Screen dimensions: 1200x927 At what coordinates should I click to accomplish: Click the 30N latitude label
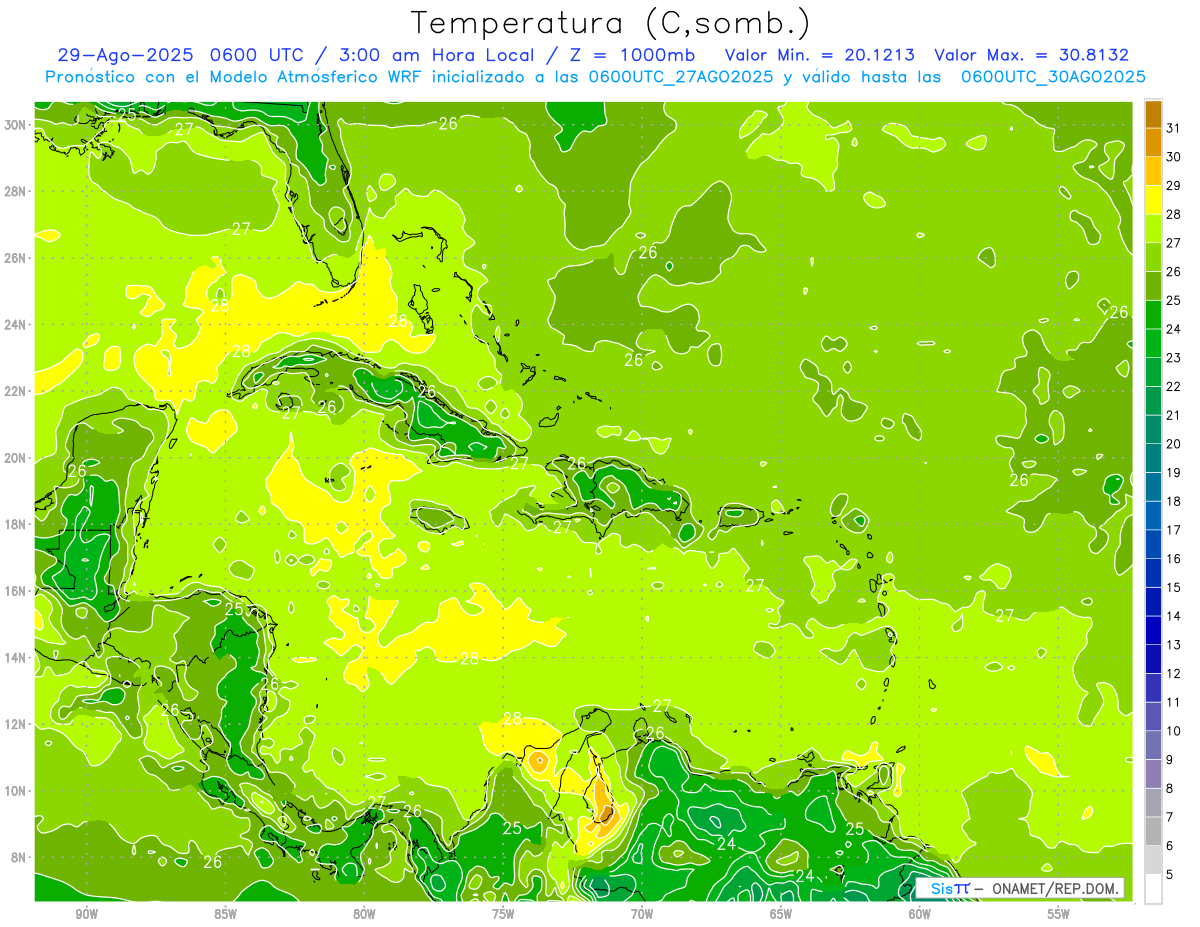pyautogui.click(x=15, y=124)
